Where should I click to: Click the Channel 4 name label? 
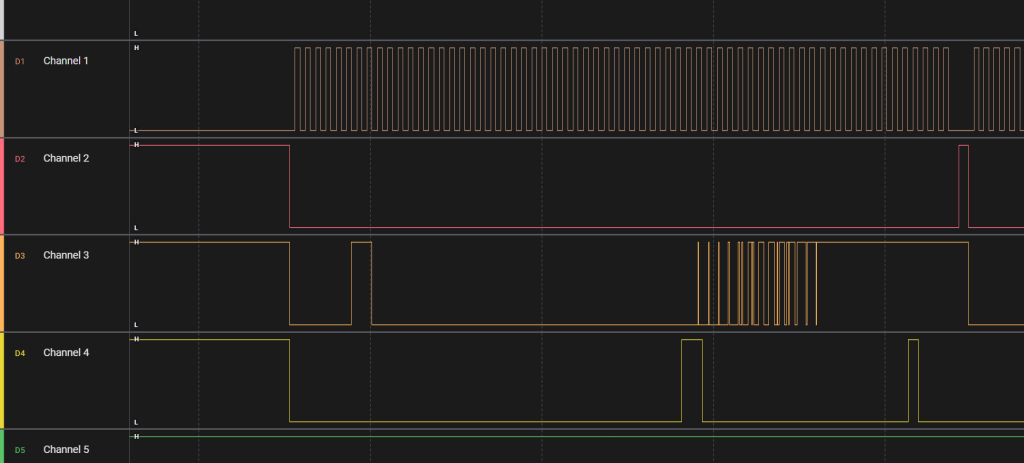point(65,353)
